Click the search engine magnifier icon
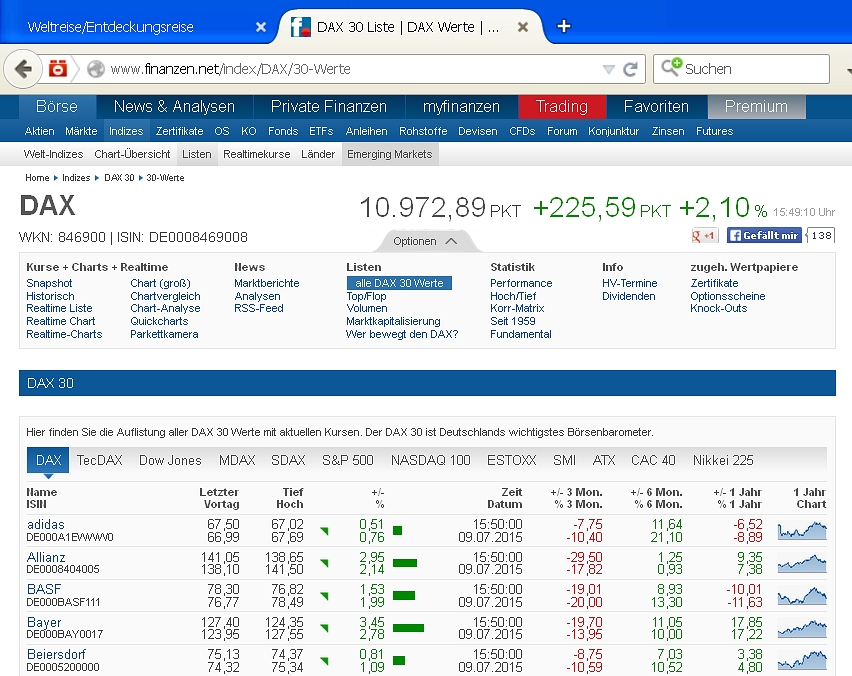 coord(671,67)
